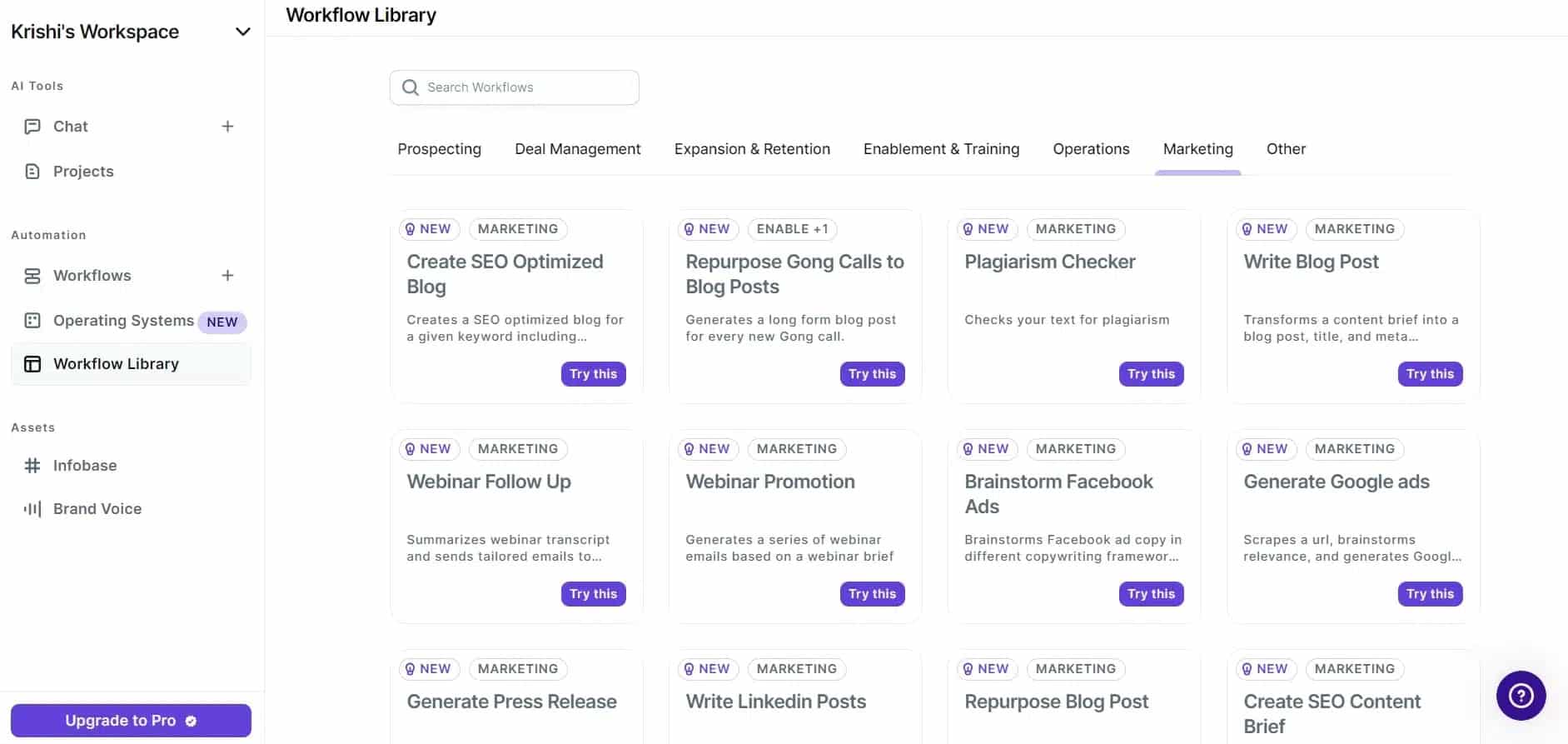Click the Chat speech bubble icon

(32, 127)
